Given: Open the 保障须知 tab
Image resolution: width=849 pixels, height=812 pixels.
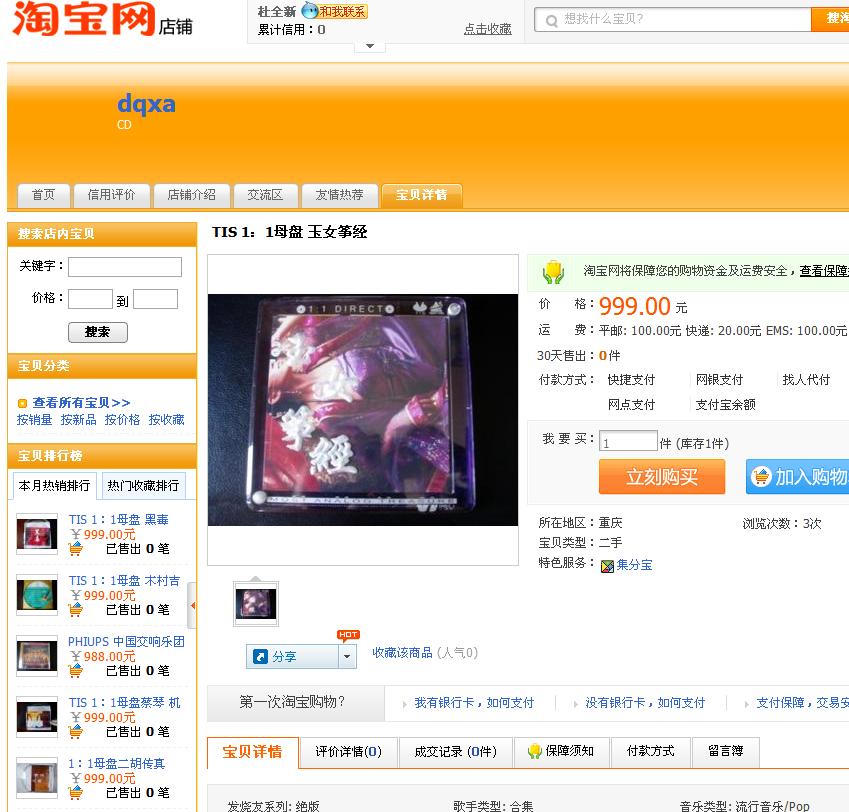Looking at the screenshot, I should (561, 752).
